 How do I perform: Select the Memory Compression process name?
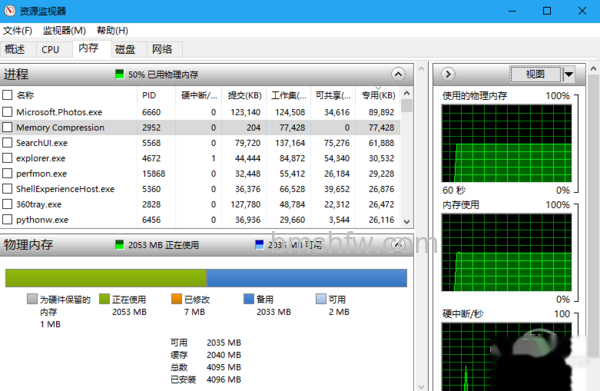pyautogui.click(x=60, y=127)
